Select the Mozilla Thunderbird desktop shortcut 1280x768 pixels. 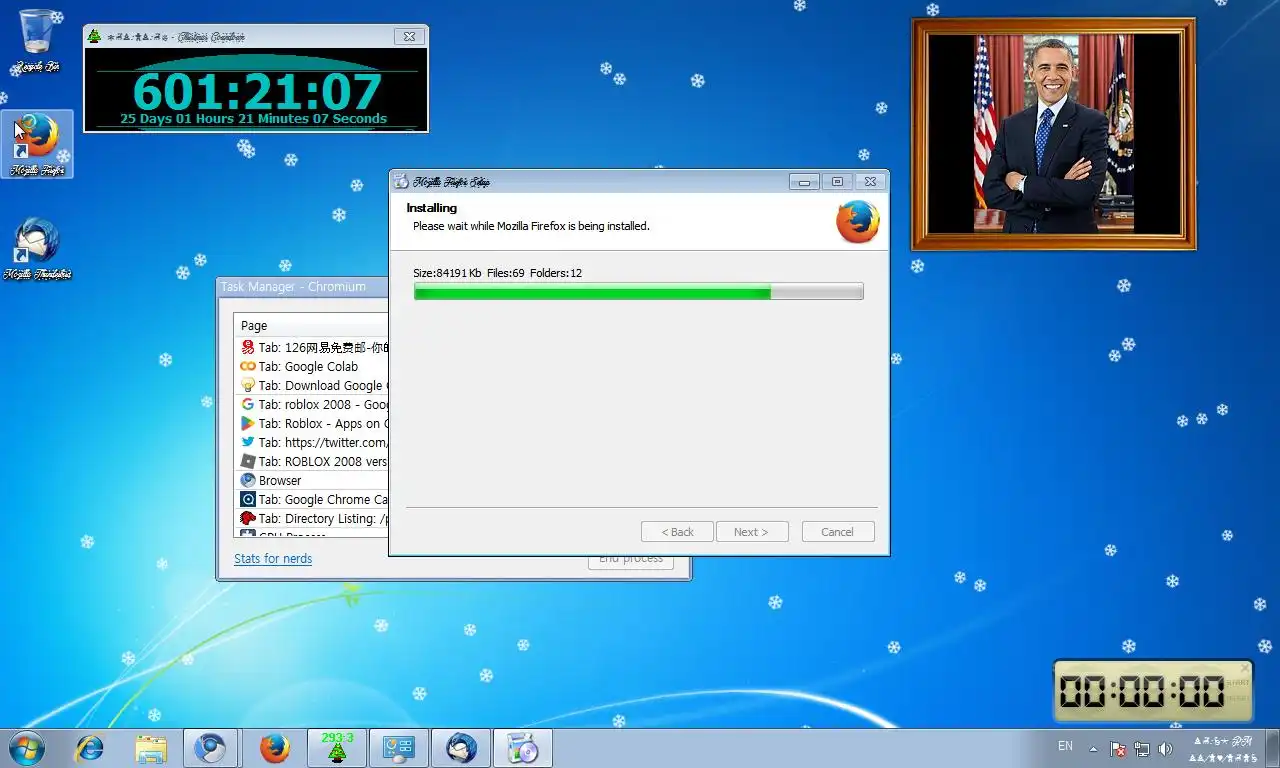coord(37,248)
